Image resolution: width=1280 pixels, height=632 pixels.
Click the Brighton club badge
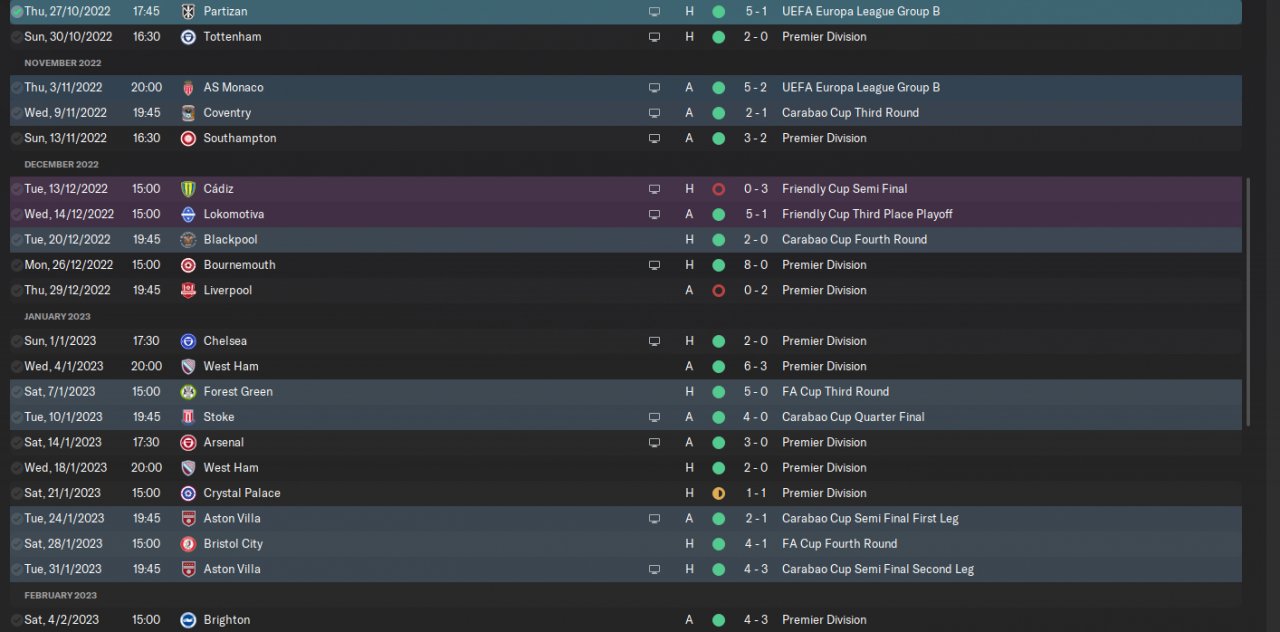pos(188,620)
